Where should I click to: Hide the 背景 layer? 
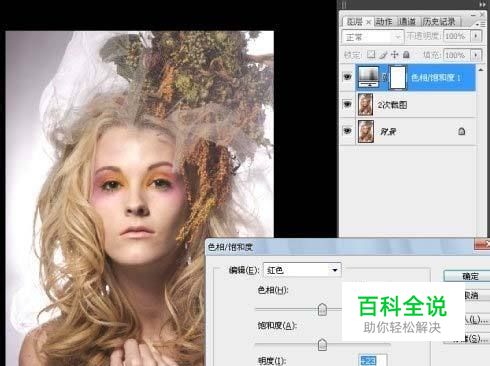347,131
